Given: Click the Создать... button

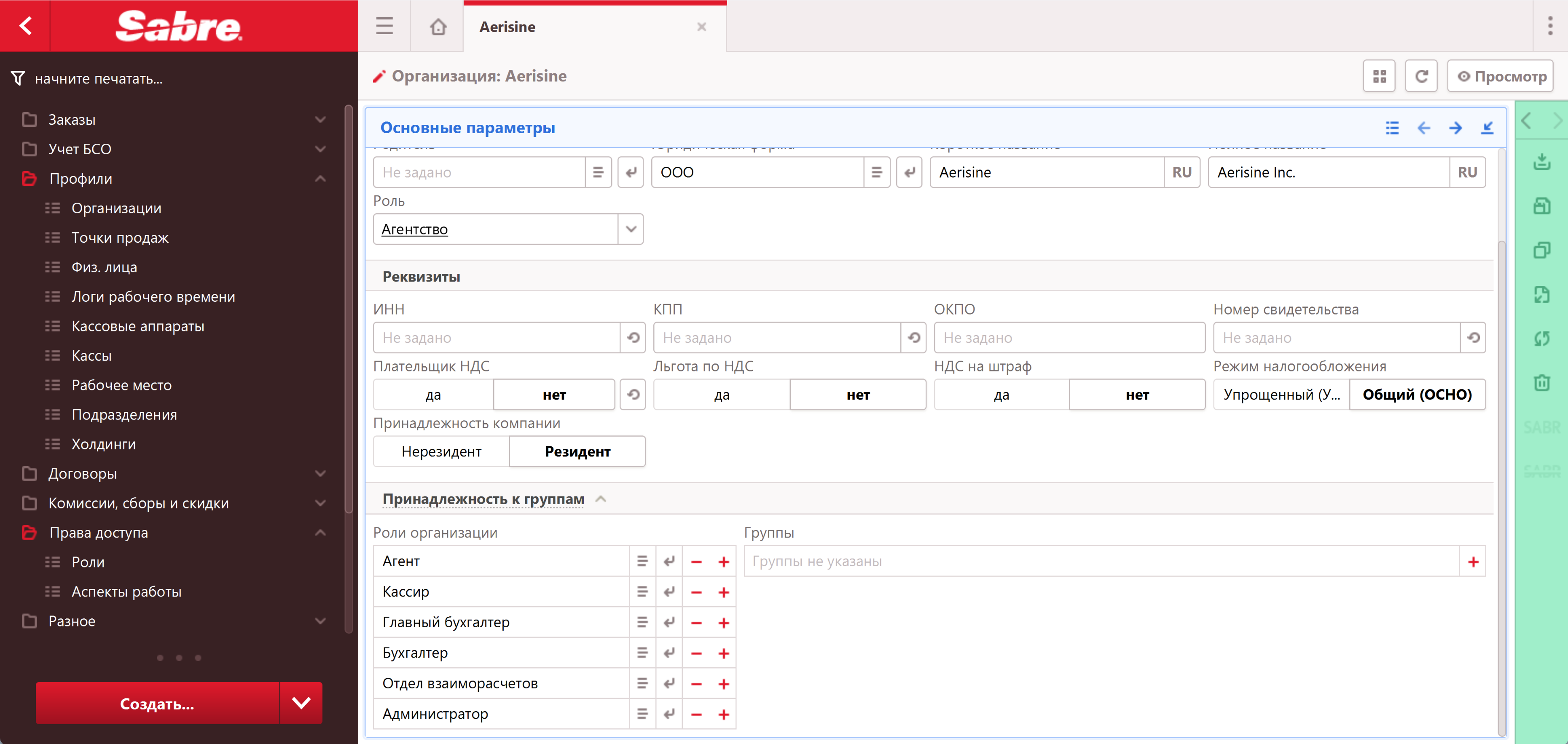Looking at the screenshot, I should [157, 703].
